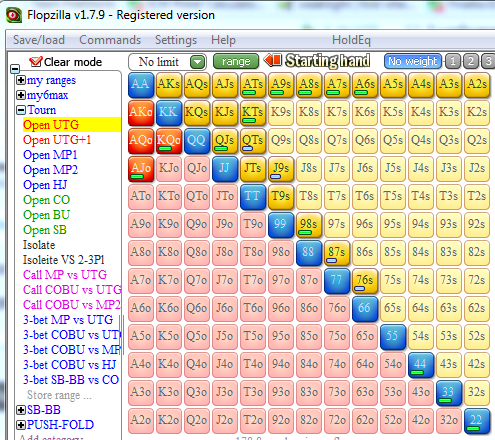
Task: Toggle the 98s hand cell
Action: 309,225
